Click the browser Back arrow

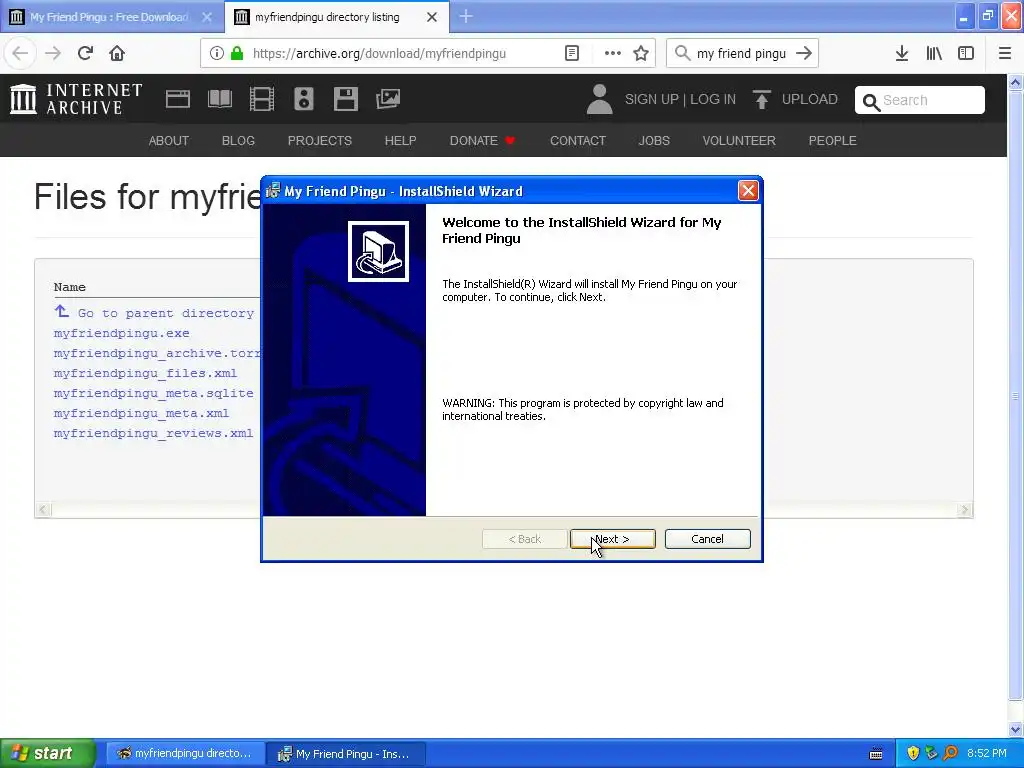coord(20,53)
